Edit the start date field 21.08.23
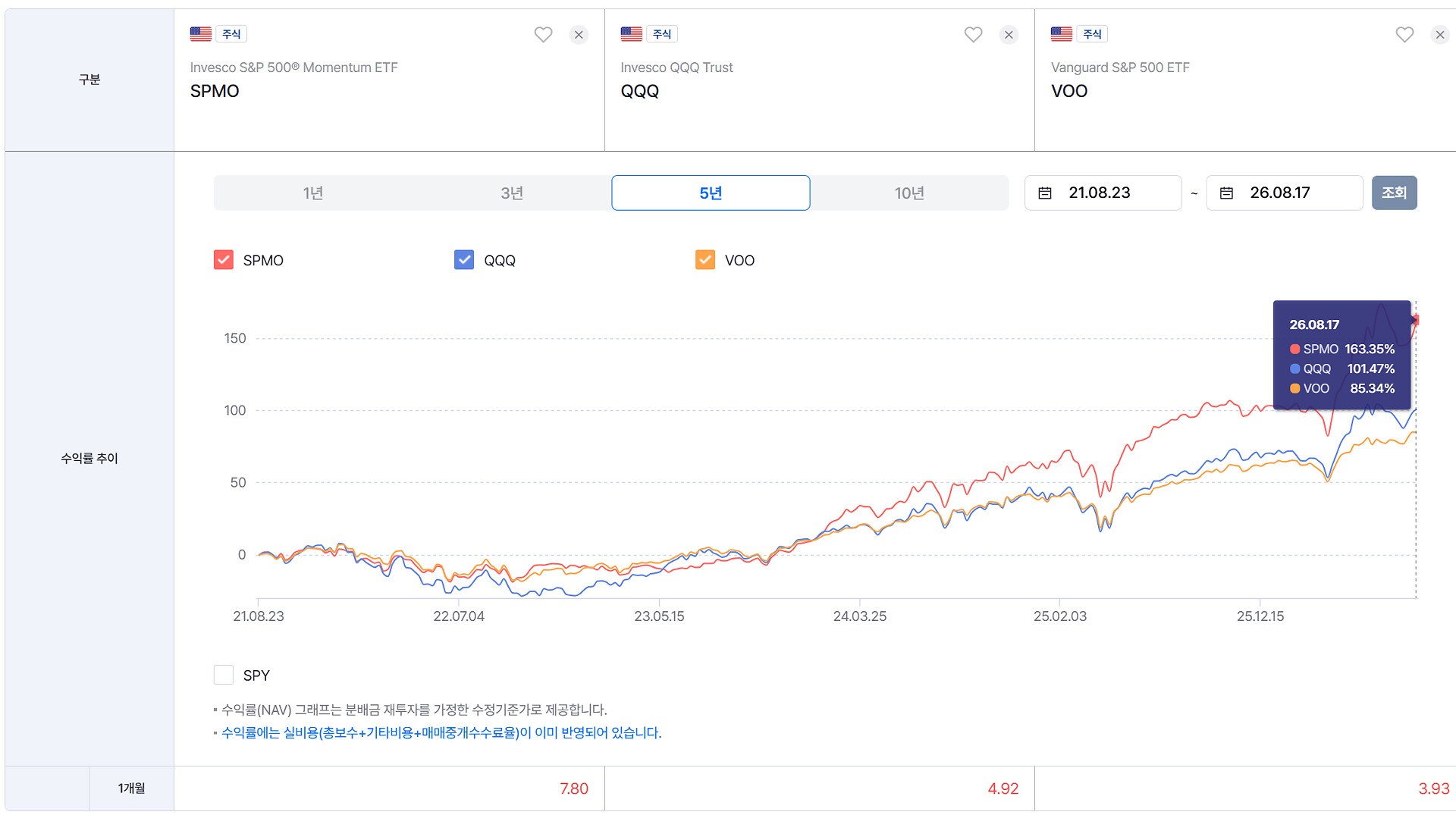 point(1103,193)
